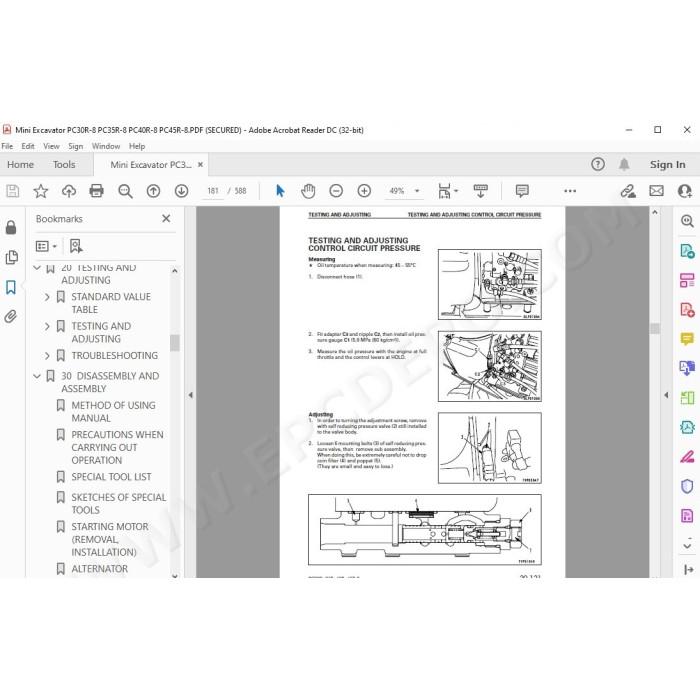Show page thumbnails panel
Viewport: 700px width, 700px height.
pos(11,257)
